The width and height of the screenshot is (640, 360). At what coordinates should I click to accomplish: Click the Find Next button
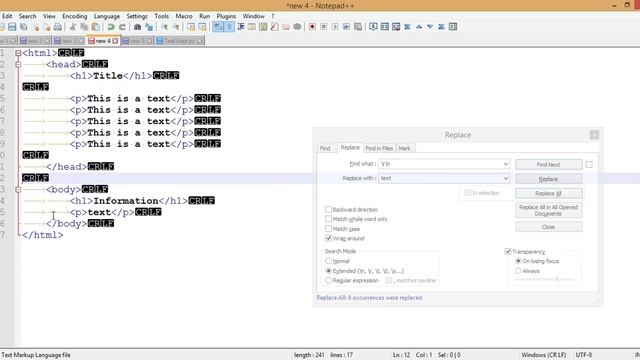pyautogui.click(x=549, y=164)
